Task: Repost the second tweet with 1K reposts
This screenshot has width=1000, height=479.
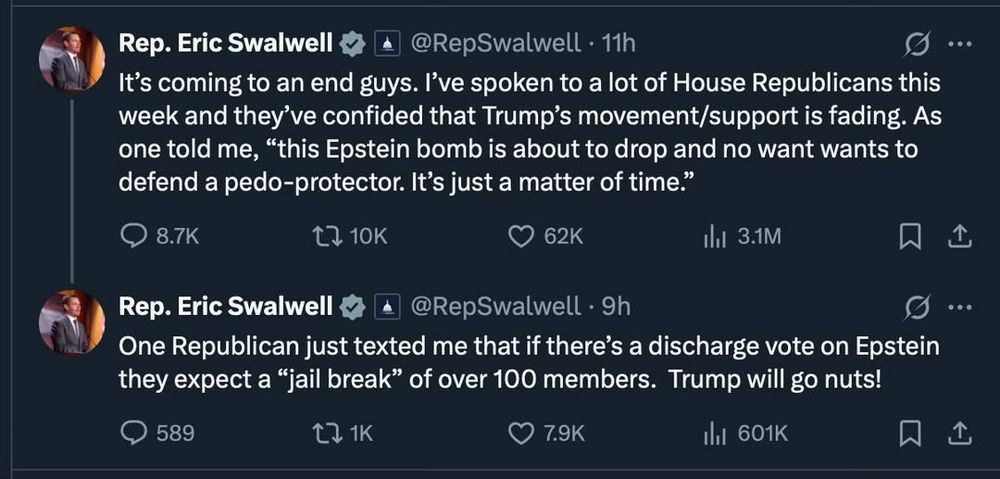Action: 321,432
